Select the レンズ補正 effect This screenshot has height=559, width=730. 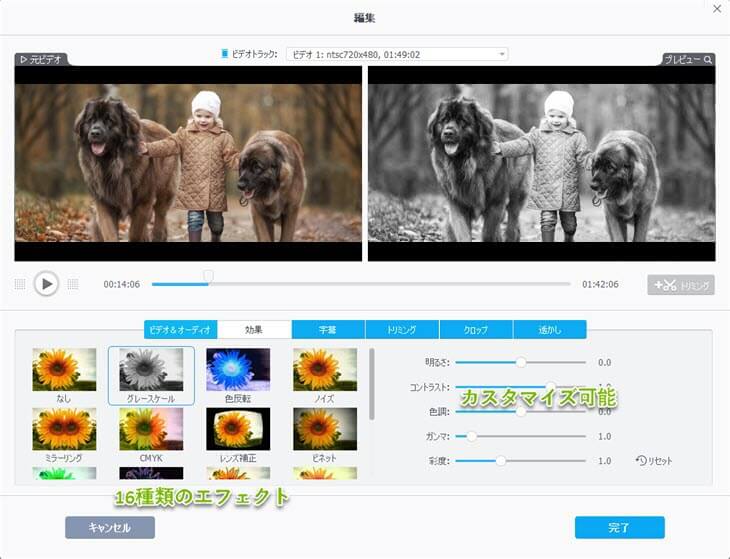[x=238, y=429]
